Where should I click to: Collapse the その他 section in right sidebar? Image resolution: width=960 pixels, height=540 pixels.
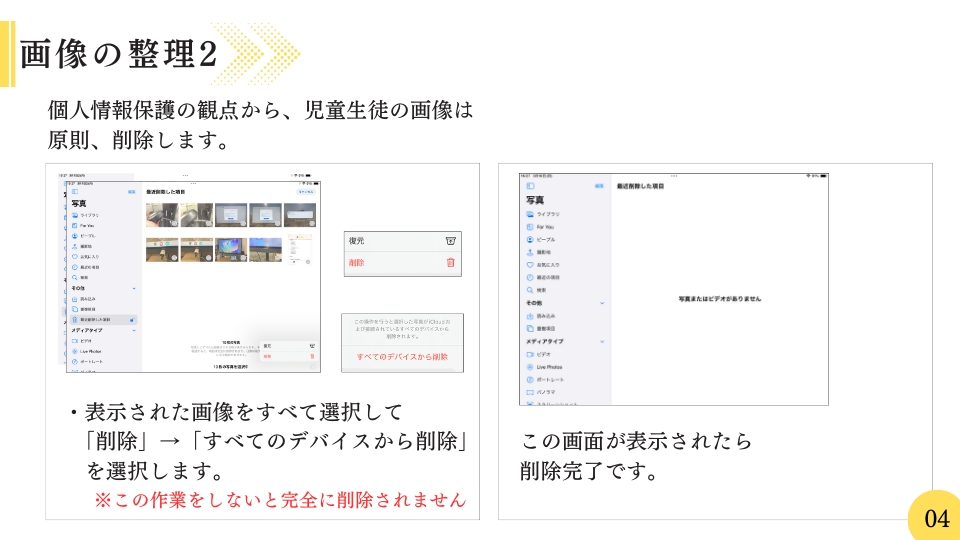[x=602, y=302]
